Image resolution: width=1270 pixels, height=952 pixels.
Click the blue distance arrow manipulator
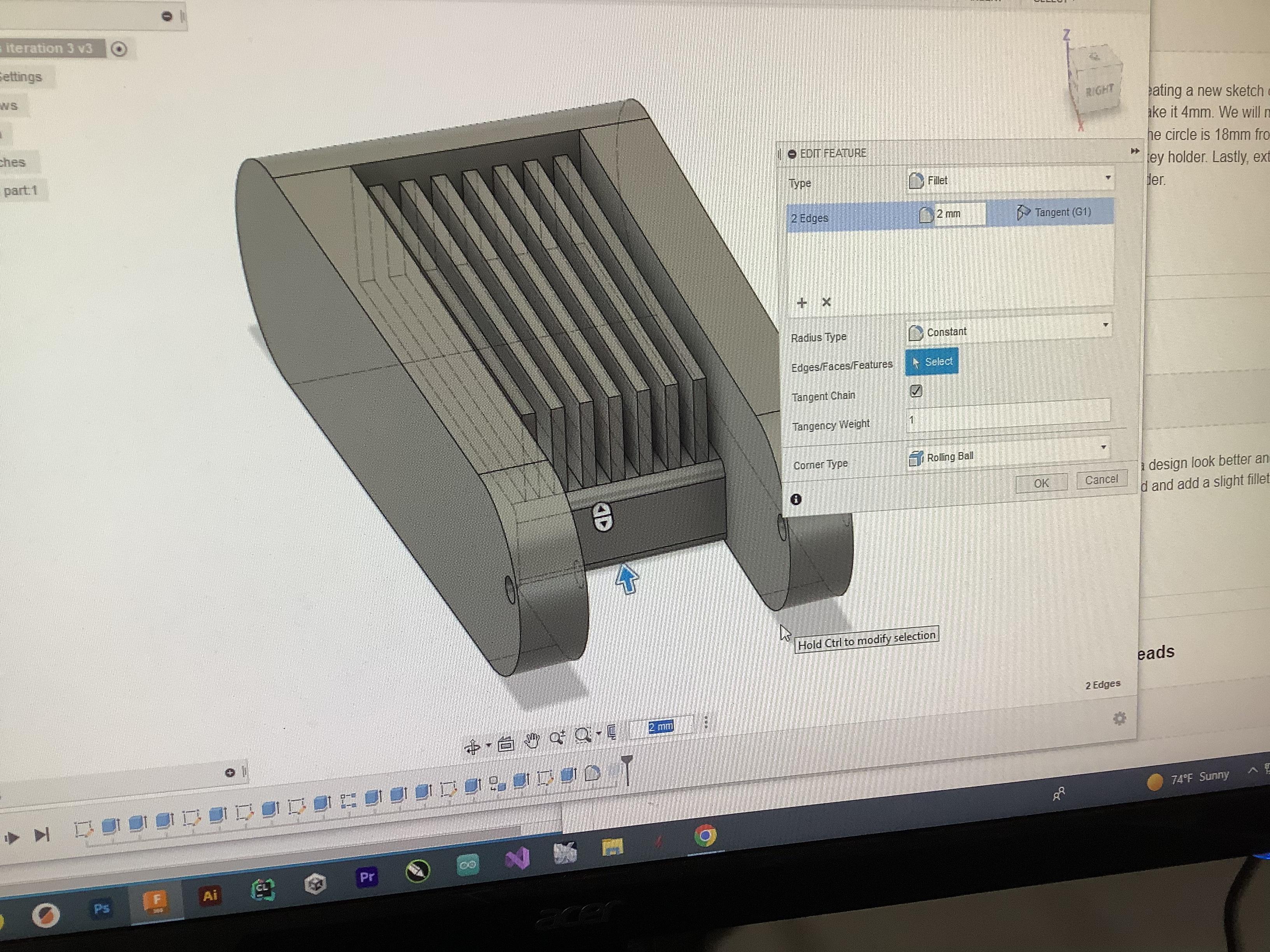[x=627, y=578]
